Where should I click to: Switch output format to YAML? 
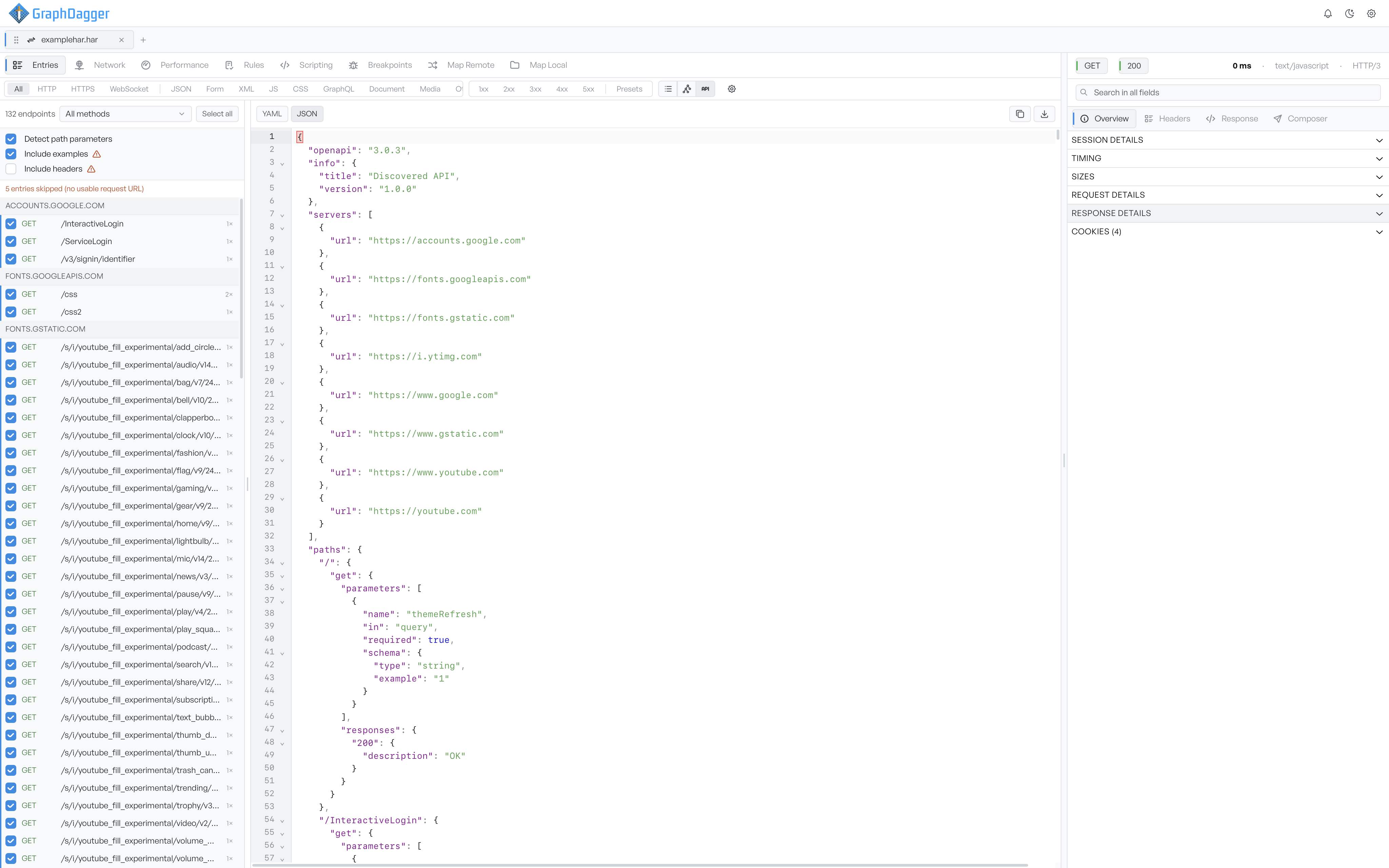(x=272, y=114)
